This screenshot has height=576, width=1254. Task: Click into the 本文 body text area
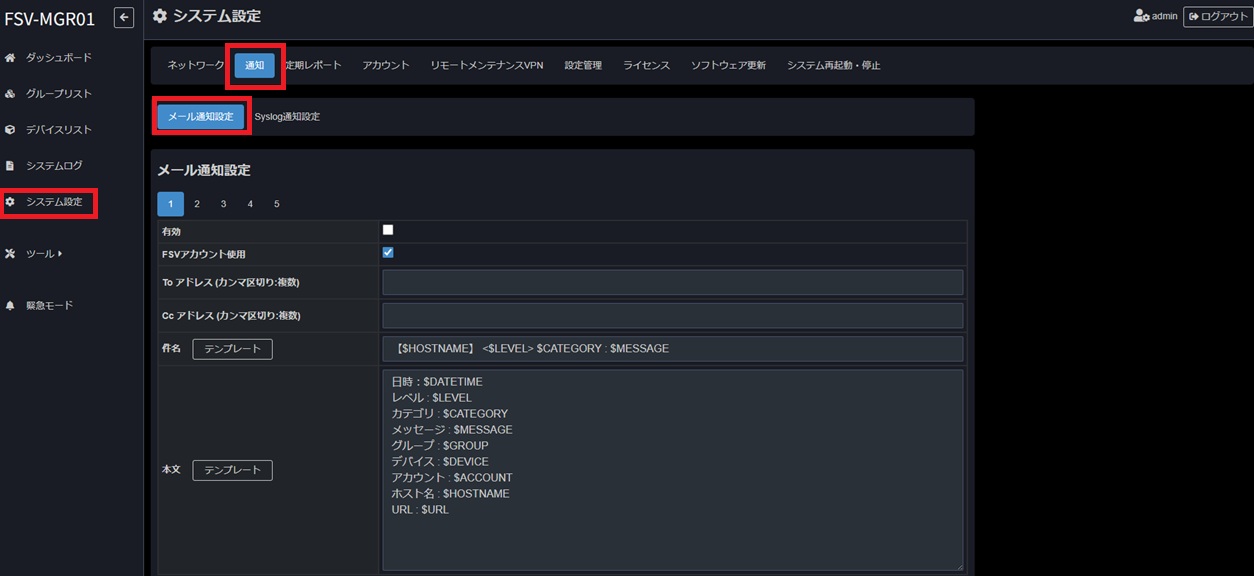(x=672, y=470)
